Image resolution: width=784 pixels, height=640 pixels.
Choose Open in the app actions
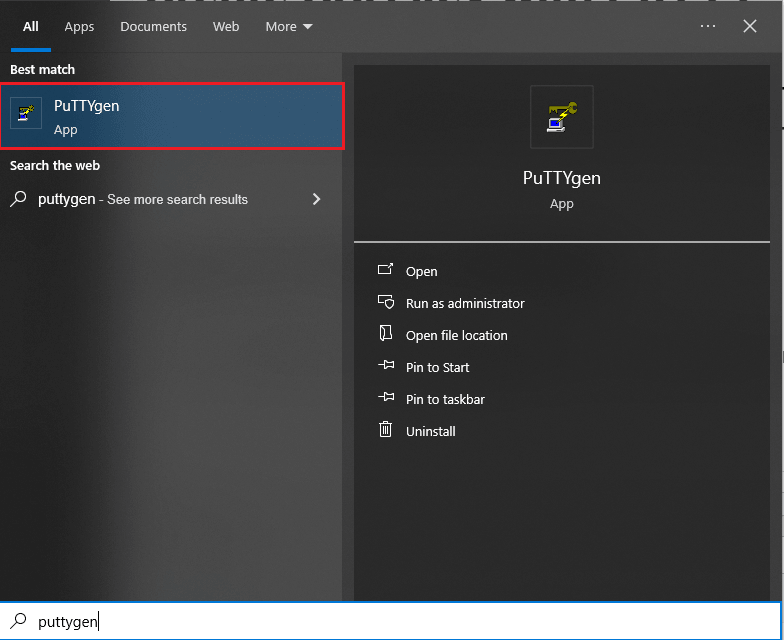point(422,272)
